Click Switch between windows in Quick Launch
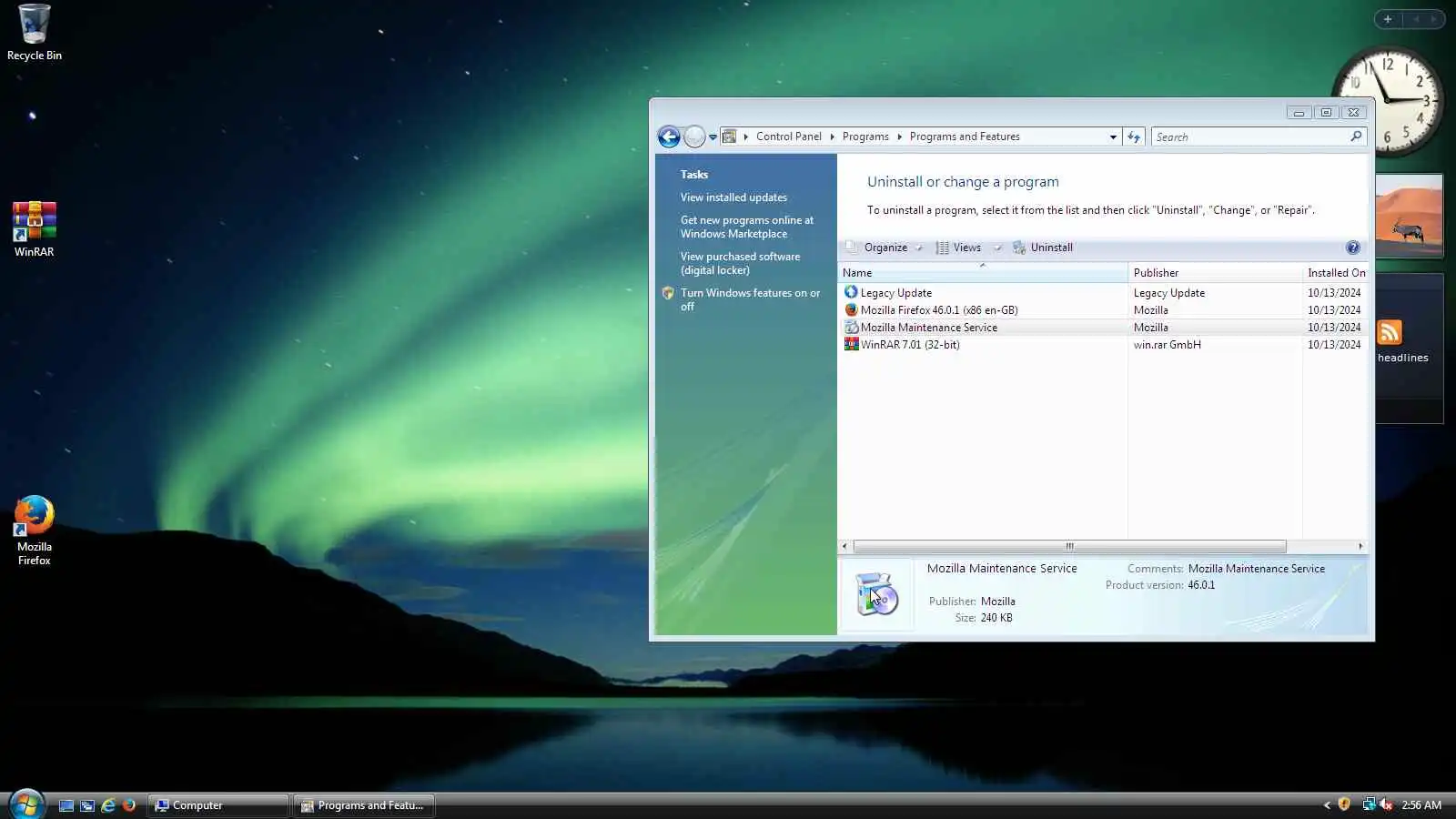1456x819 pixels. point(87,805)
